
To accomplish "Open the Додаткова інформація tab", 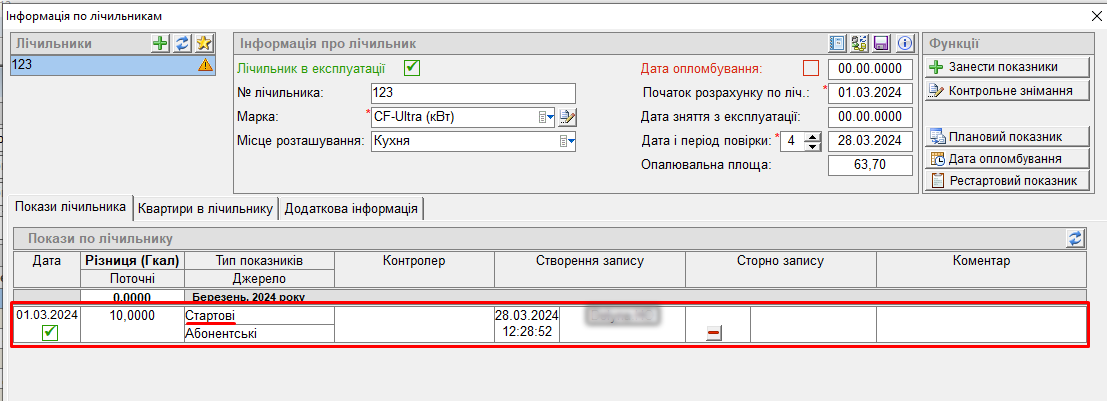I will pos(351,208).
